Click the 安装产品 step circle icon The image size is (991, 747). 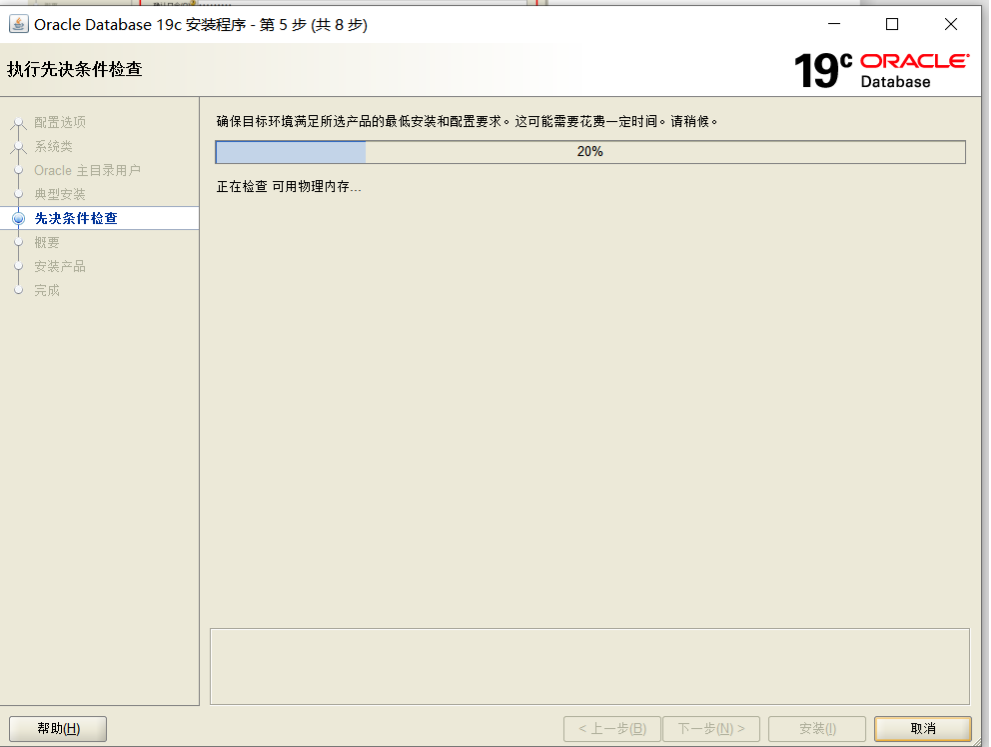tap(18, 266)
